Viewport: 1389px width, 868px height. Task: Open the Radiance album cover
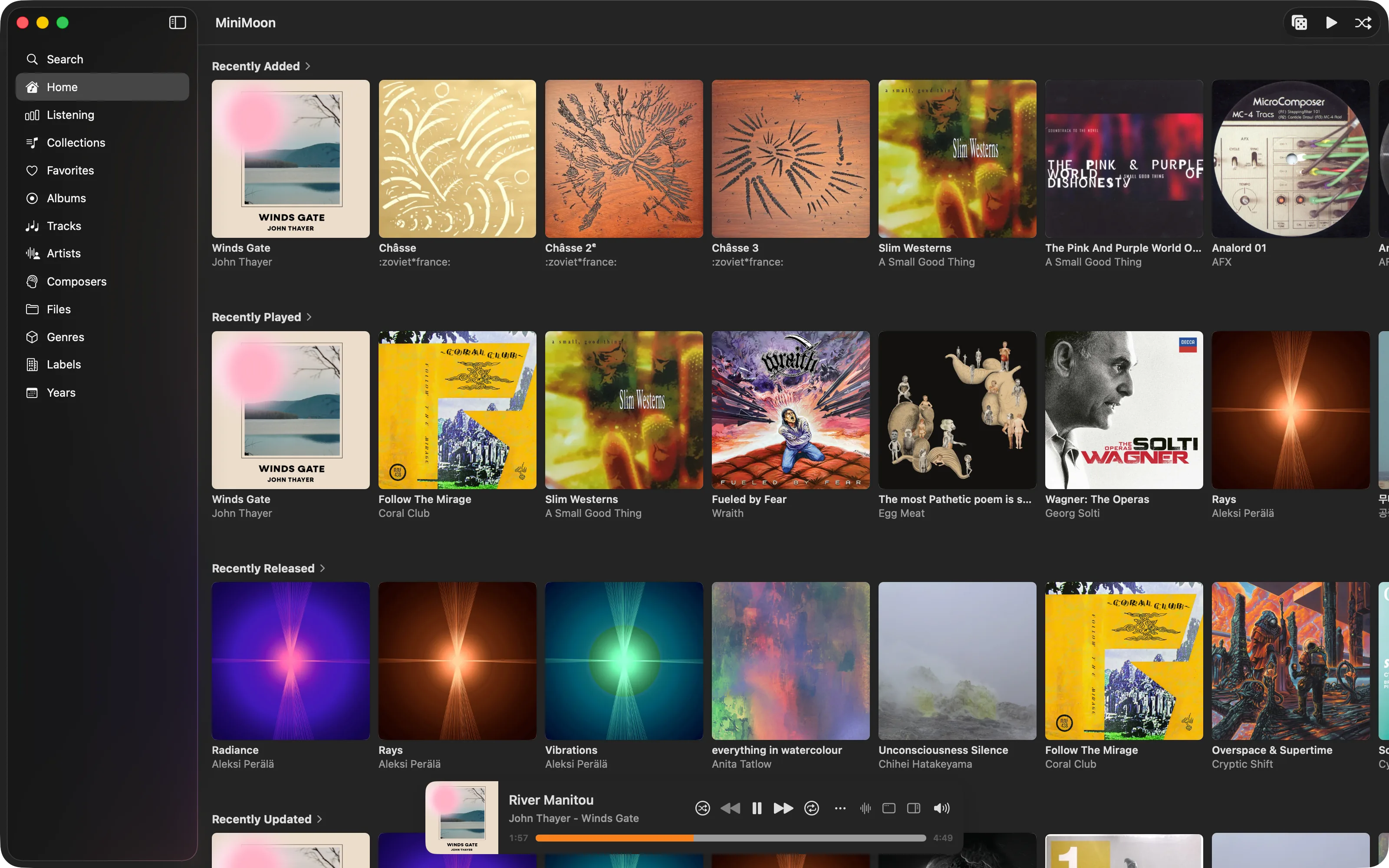click(x=290, y=661)
